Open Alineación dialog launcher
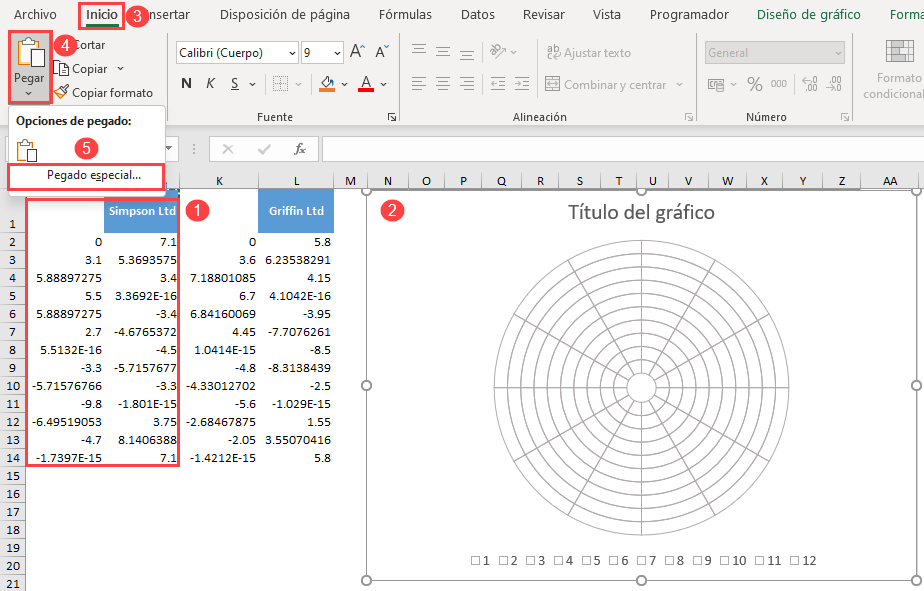This screenshot has height=591, width=924. (689, 117)
